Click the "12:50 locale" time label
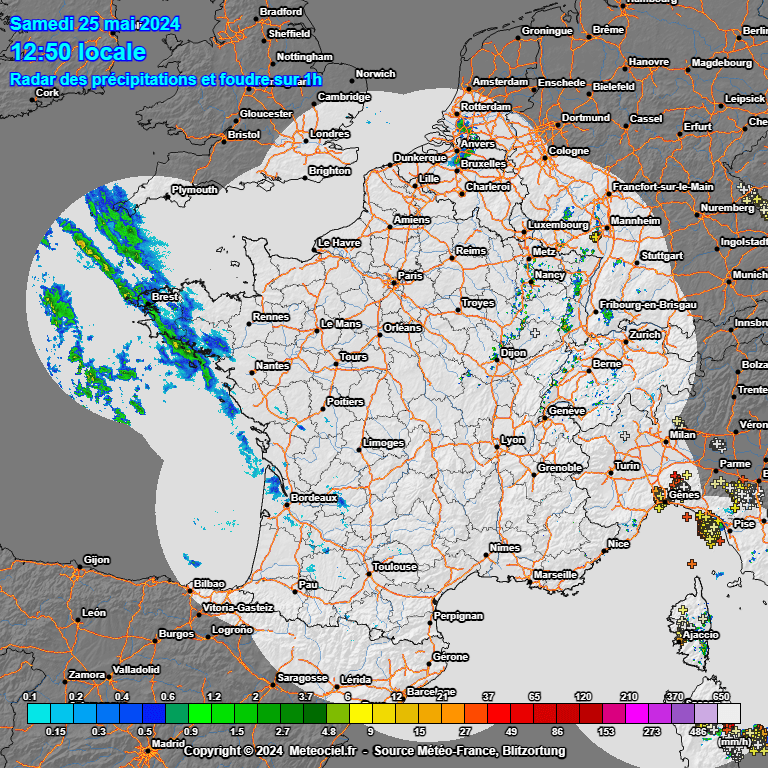Screen dimensions: 768x768 pos(77,53)
